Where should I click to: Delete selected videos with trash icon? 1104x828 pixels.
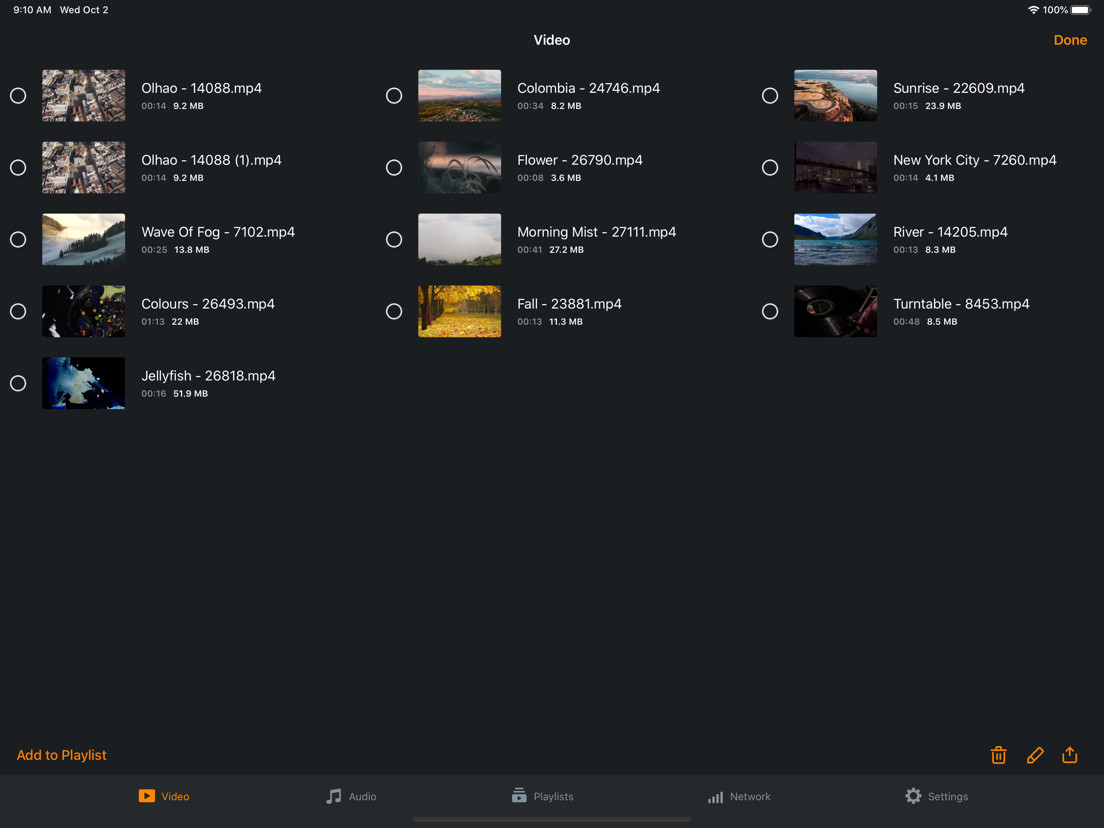[998, 755]
